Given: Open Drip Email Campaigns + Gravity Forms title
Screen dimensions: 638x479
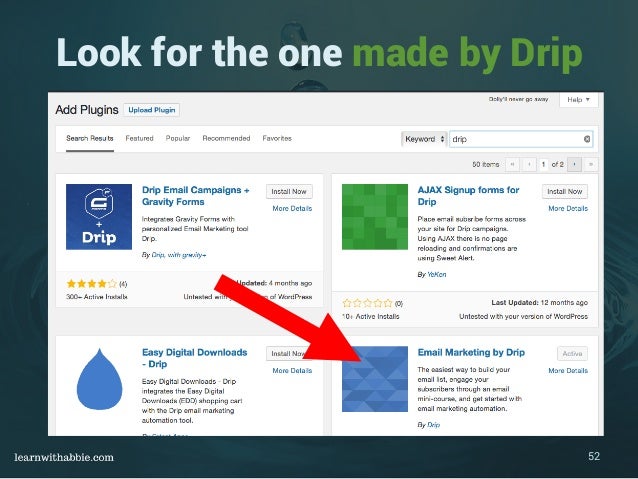Looking at the screenshot, I should point(195,196).
